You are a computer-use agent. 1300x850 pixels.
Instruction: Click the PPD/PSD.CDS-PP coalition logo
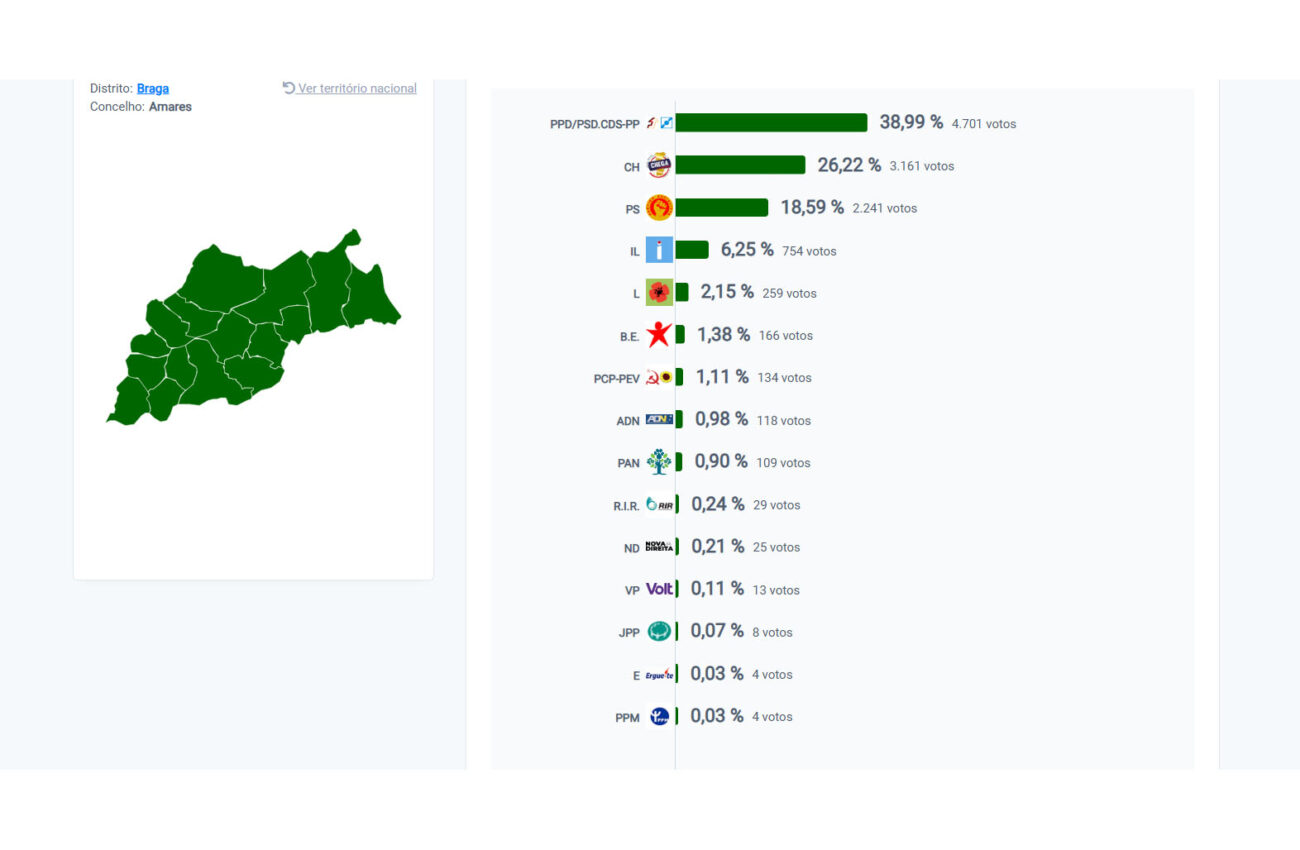659,123
